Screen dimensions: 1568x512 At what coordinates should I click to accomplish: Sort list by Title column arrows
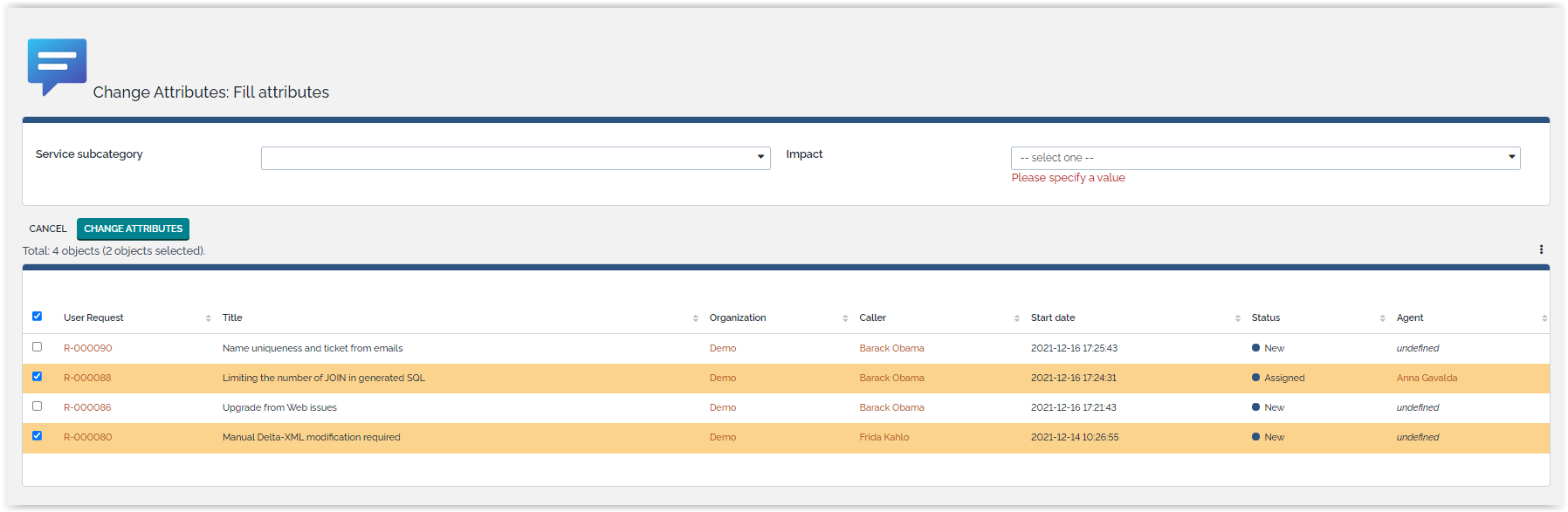click(x=695, y=318)
